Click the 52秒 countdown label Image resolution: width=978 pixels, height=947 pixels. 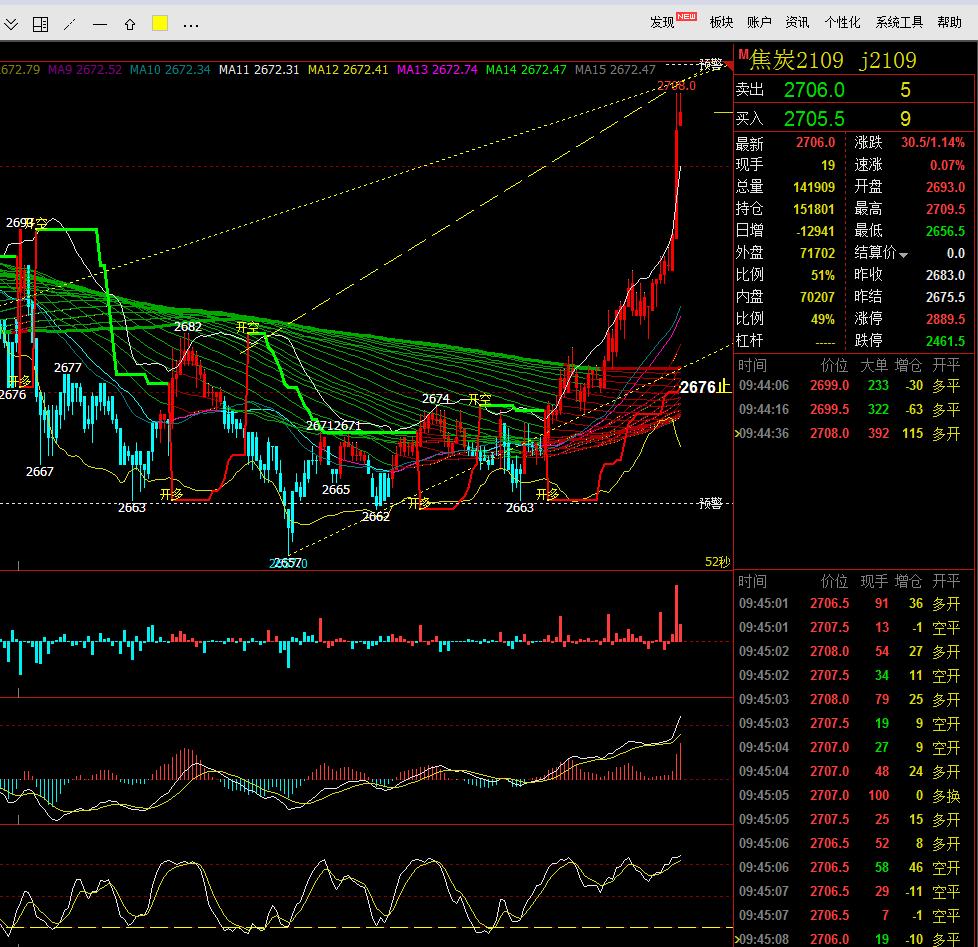point(717,561)
